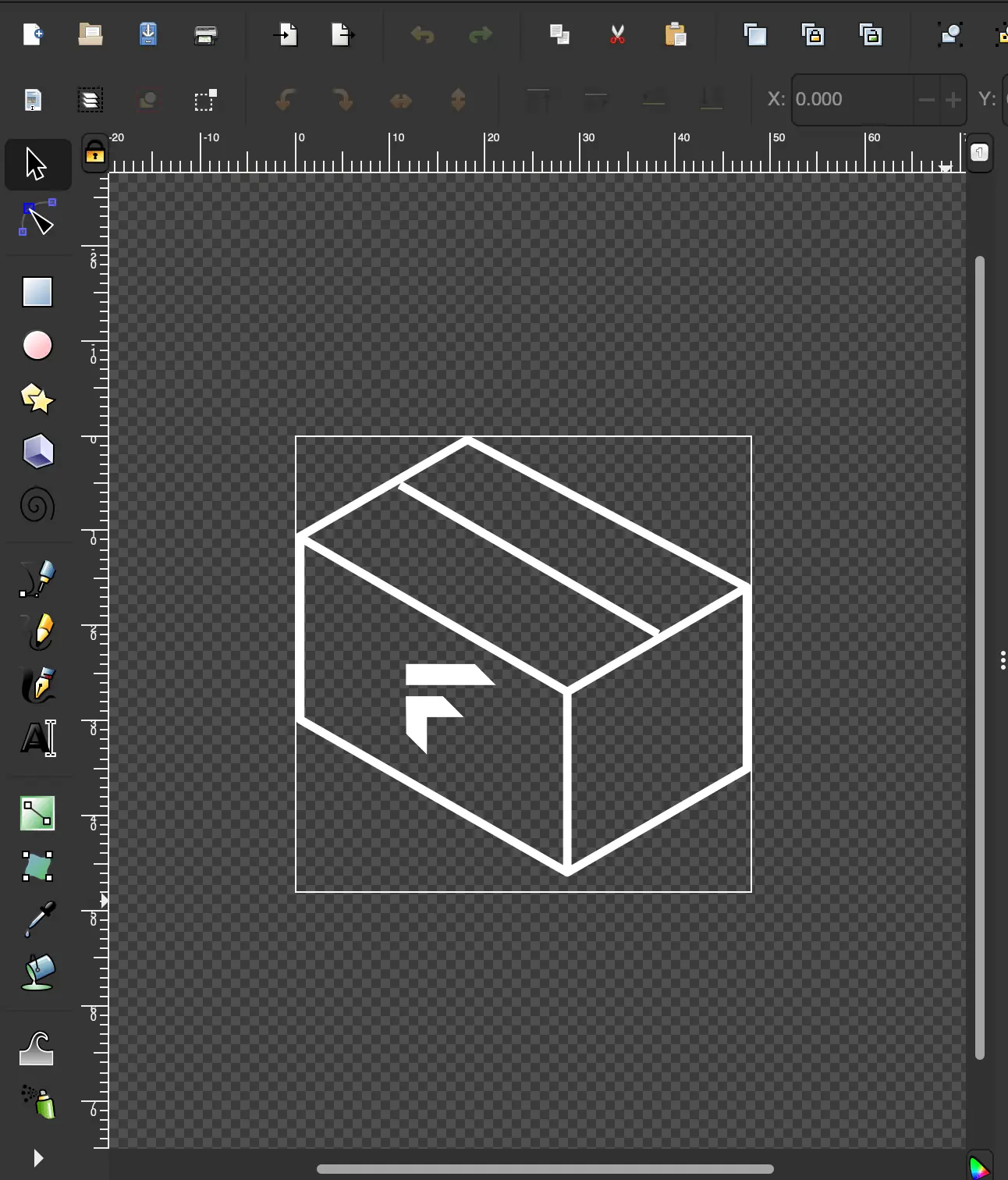Screen dimensions: 1008x1180
Task: Click the white F logo on the box
Action: click(x=449, y=708)
